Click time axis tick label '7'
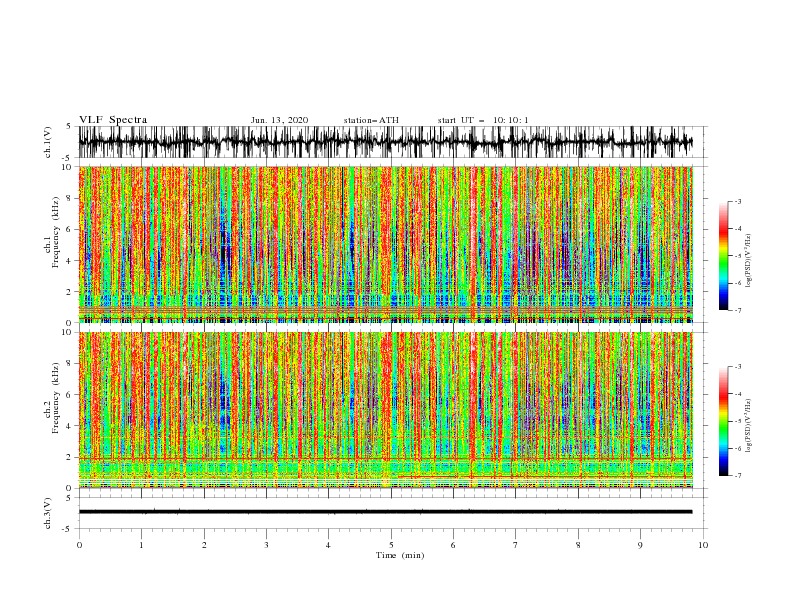The height and width of the screenshot is (612, 792). (x=516, y=545)
